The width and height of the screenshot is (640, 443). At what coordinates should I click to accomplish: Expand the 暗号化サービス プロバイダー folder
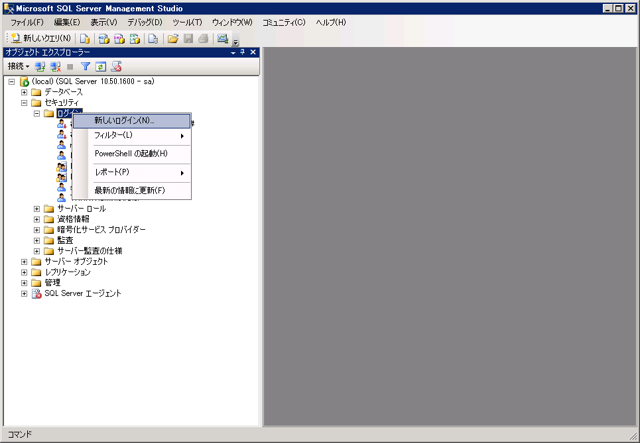[x=37, y=230]
